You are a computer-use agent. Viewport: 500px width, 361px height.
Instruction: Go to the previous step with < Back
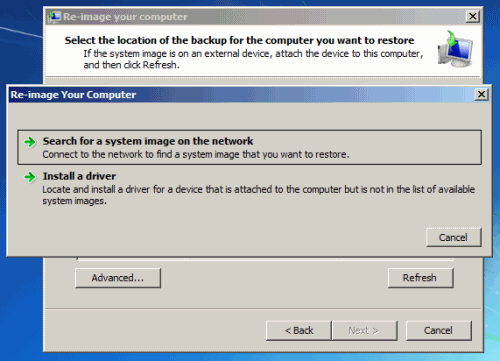click(299, 330)
